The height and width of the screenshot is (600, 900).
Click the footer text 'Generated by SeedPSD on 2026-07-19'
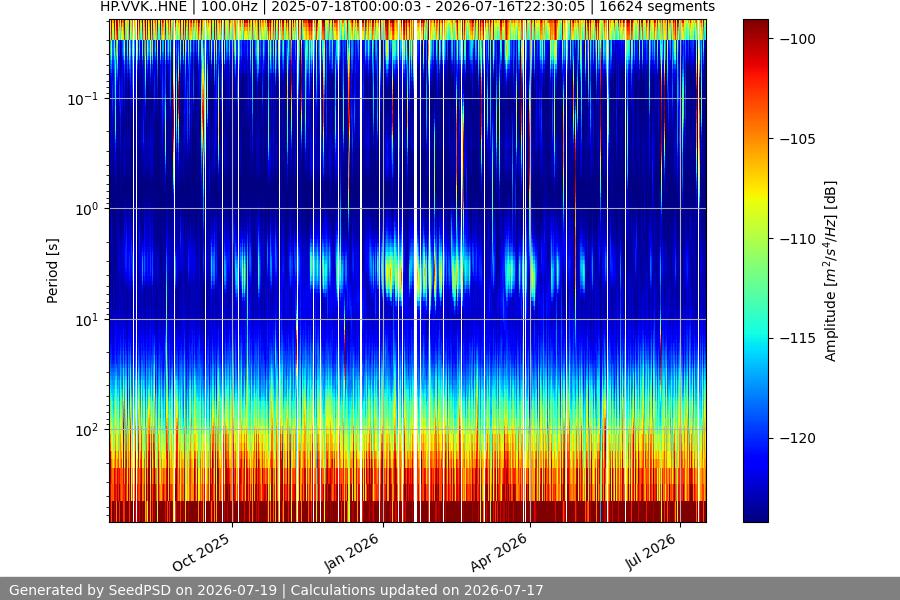pyautogui.click(x=143, y=590)
